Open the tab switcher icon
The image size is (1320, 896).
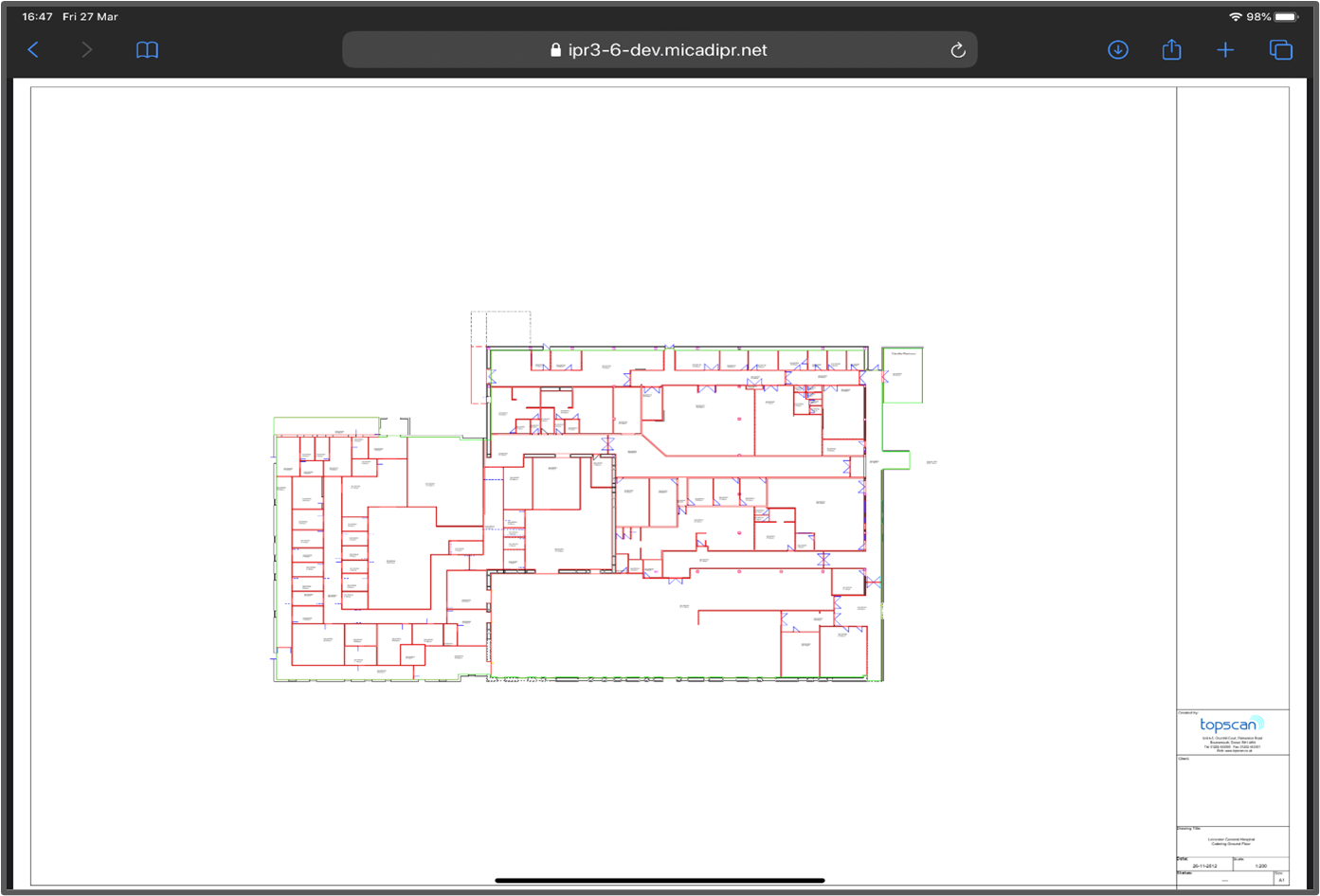[x=1280, y=50]
